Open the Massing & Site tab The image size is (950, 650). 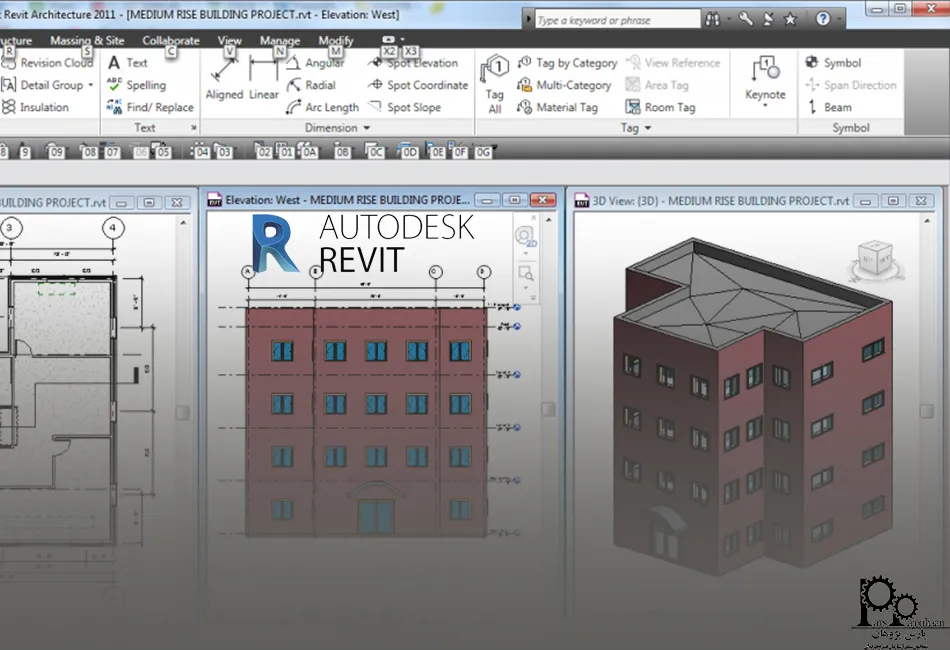pyautogui.click(x=87, y=41)
